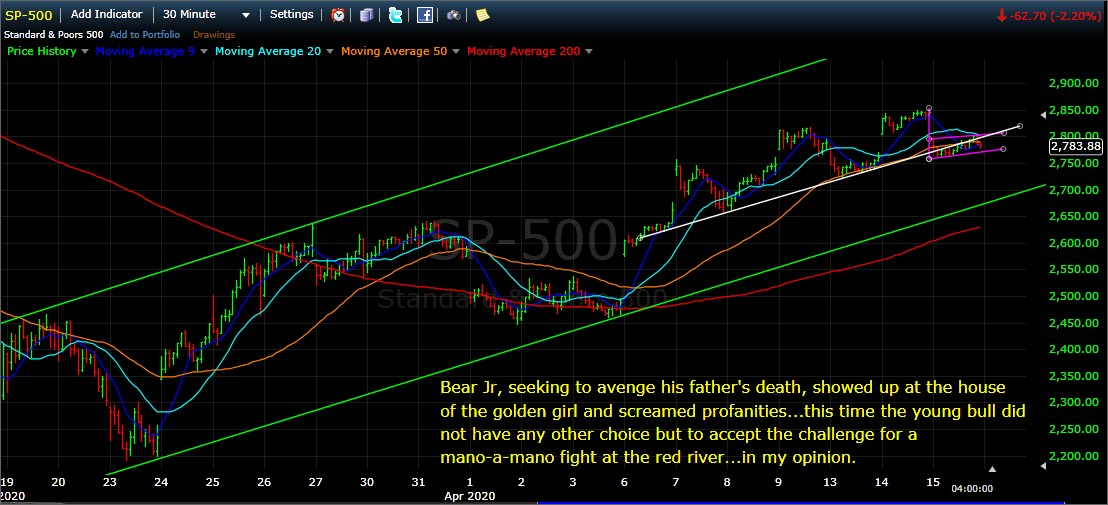Click the SP-500 ticker symbol
Screen dimensions: 1108x505
pos(29,15)
